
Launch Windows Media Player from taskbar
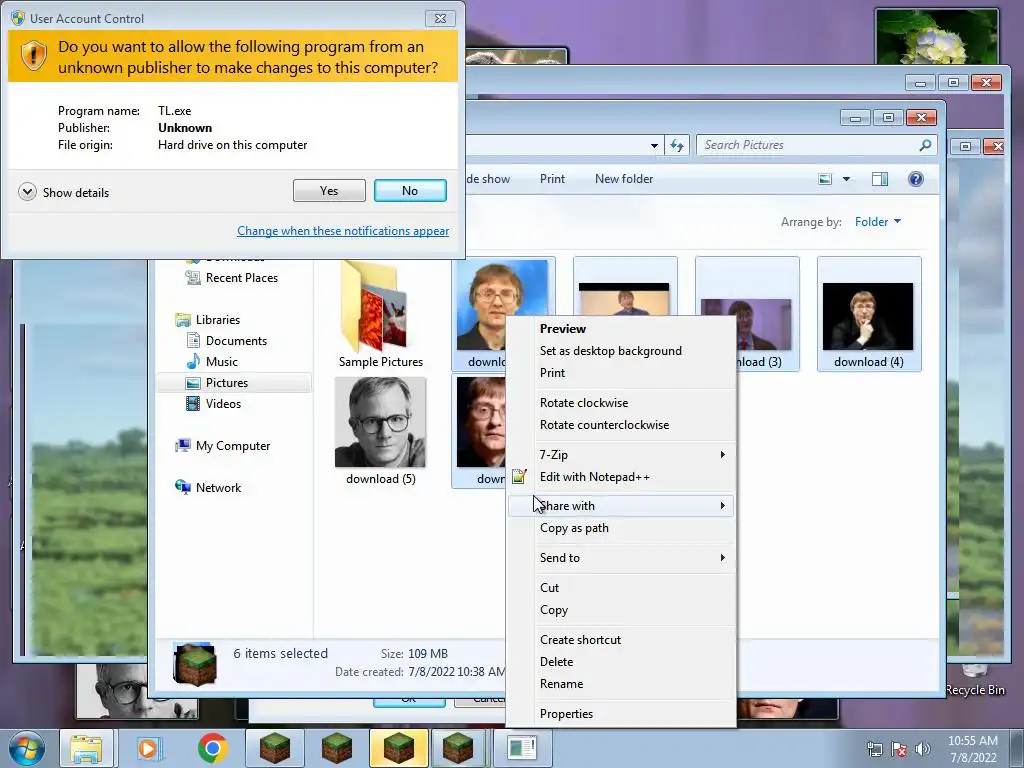click(148, 748)
